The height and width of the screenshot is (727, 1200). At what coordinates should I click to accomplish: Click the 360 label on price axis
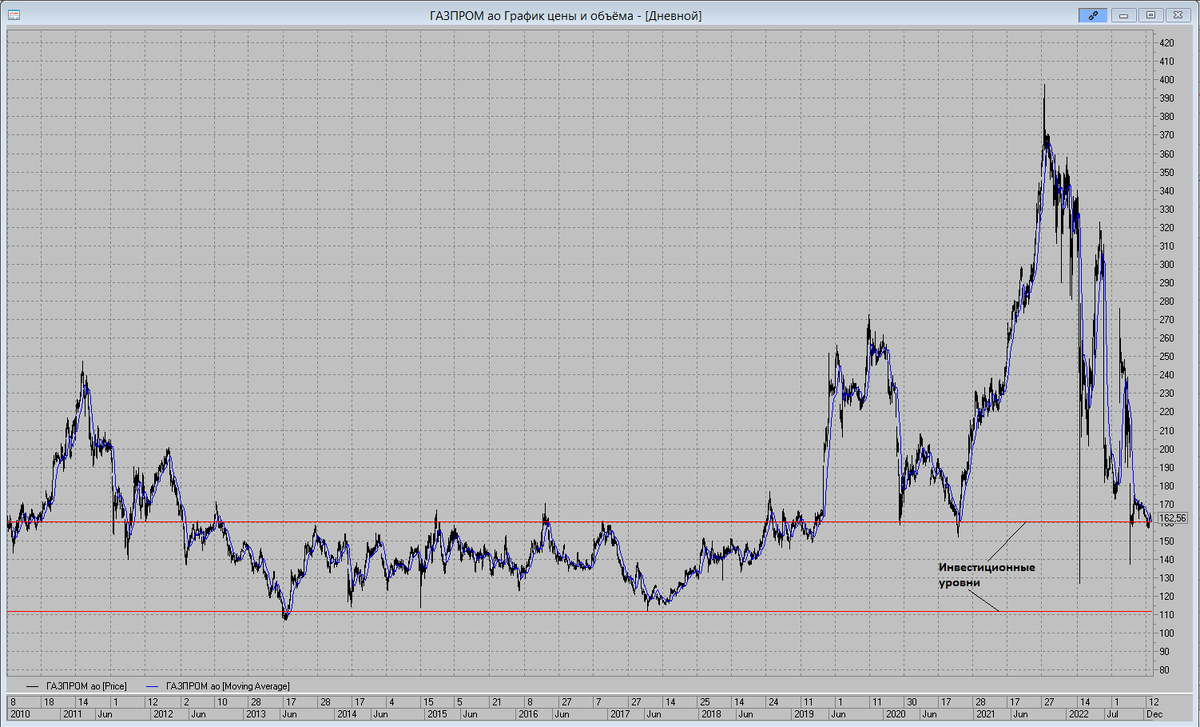(1166, 154)
